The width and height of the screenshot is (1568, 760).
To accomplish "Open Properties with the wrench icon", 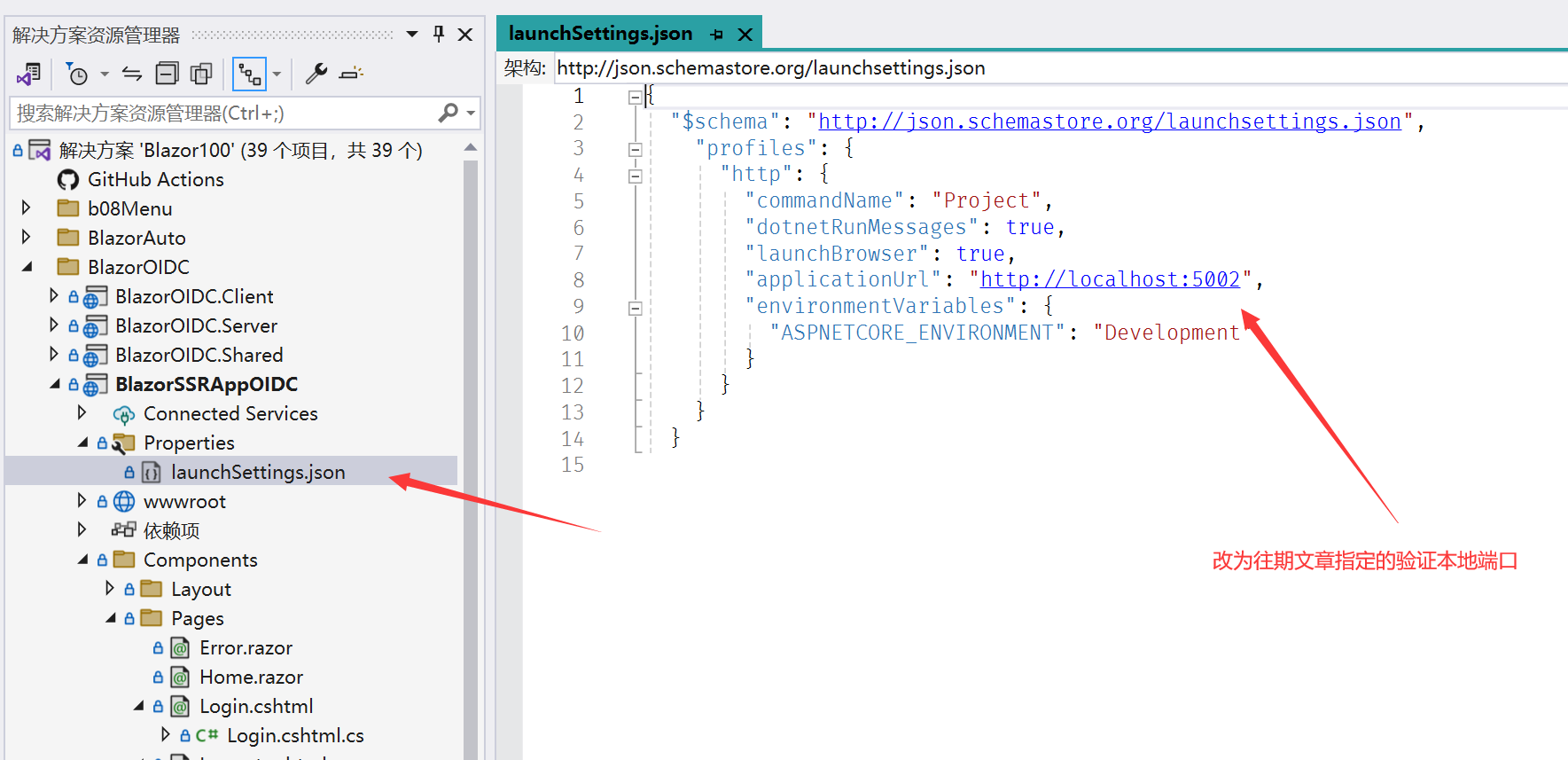I will click(x=316, y=74).
